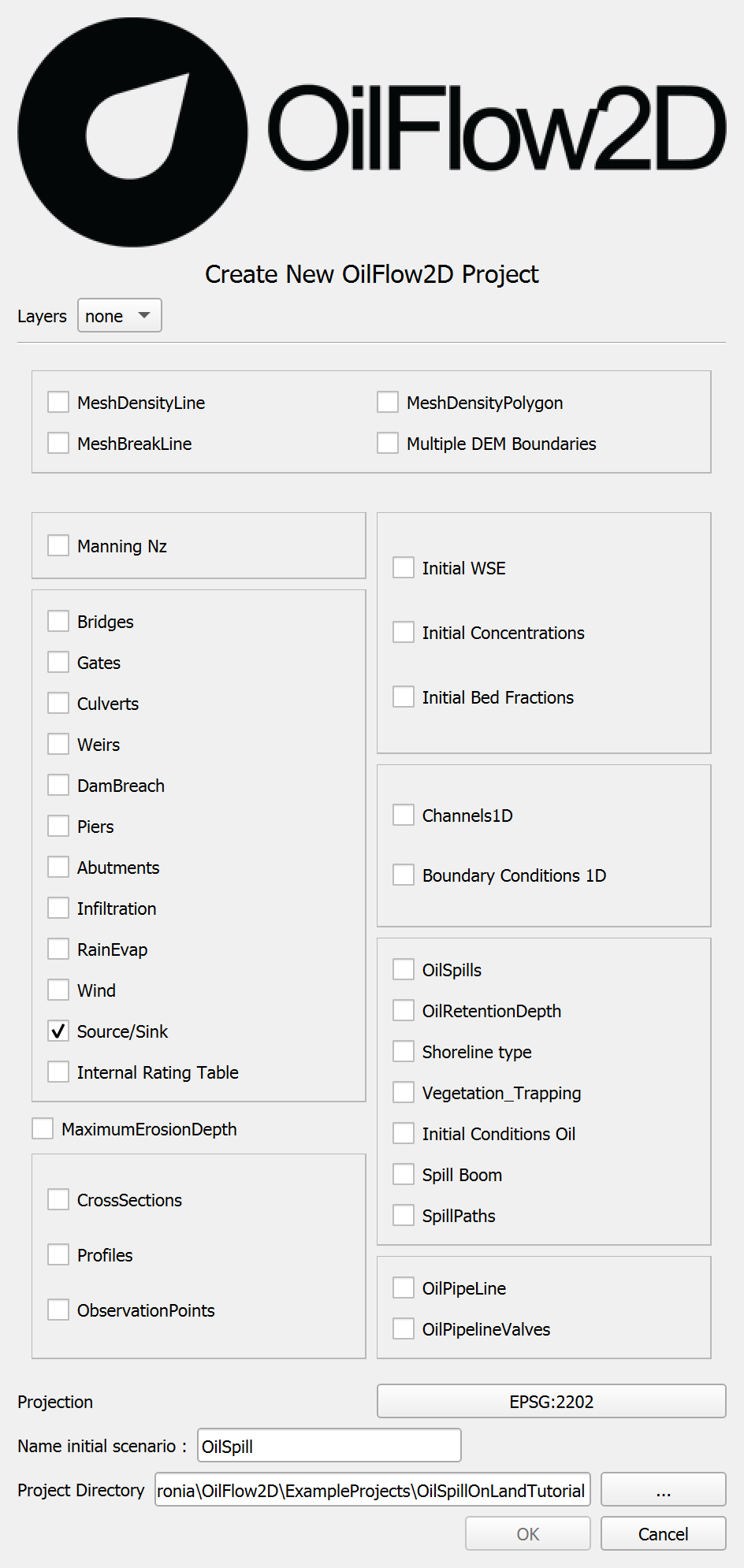Tick the Culverts checkbox

[x=58, y=703]
